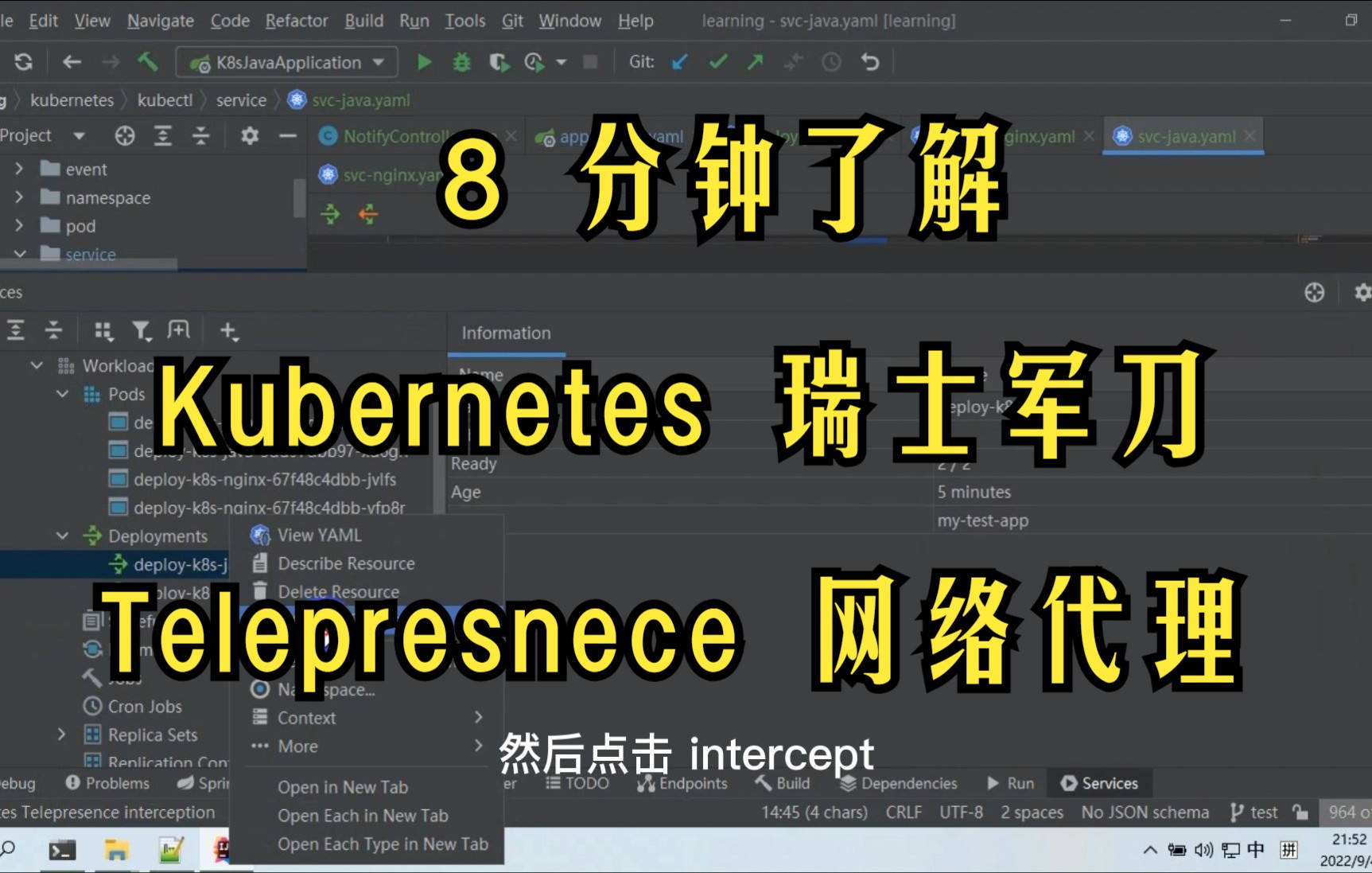Click Services panel crosshair icon at right
The image size is (1372, 873).
1315,293
